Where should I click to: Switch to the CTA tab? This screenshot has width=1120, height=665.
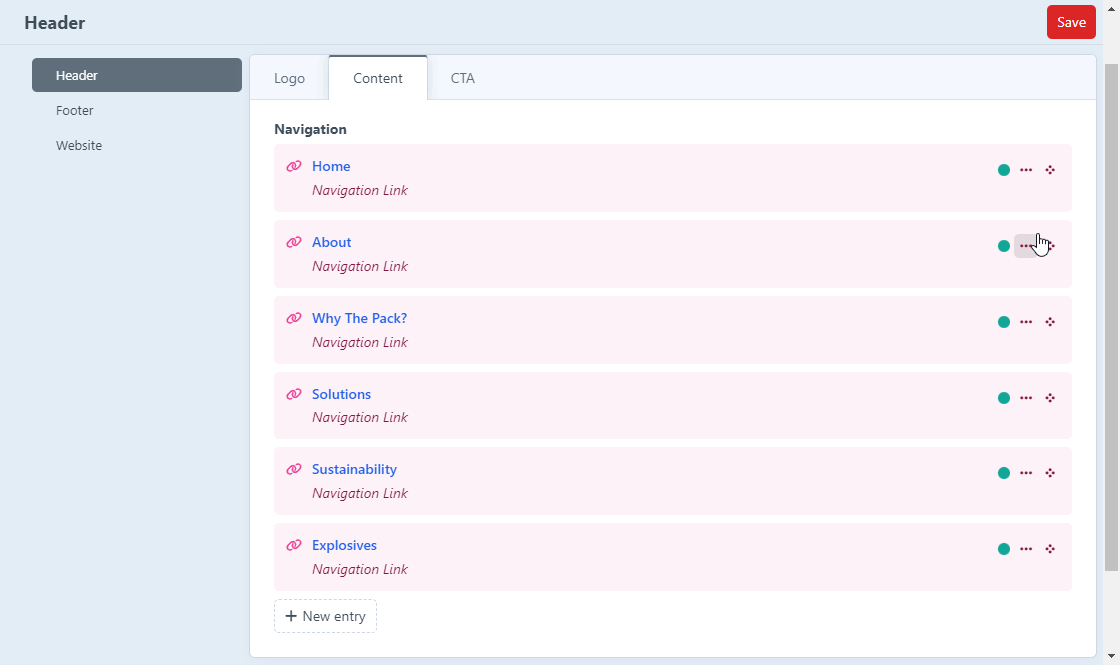pyautogui.click(x=462, y=78)
